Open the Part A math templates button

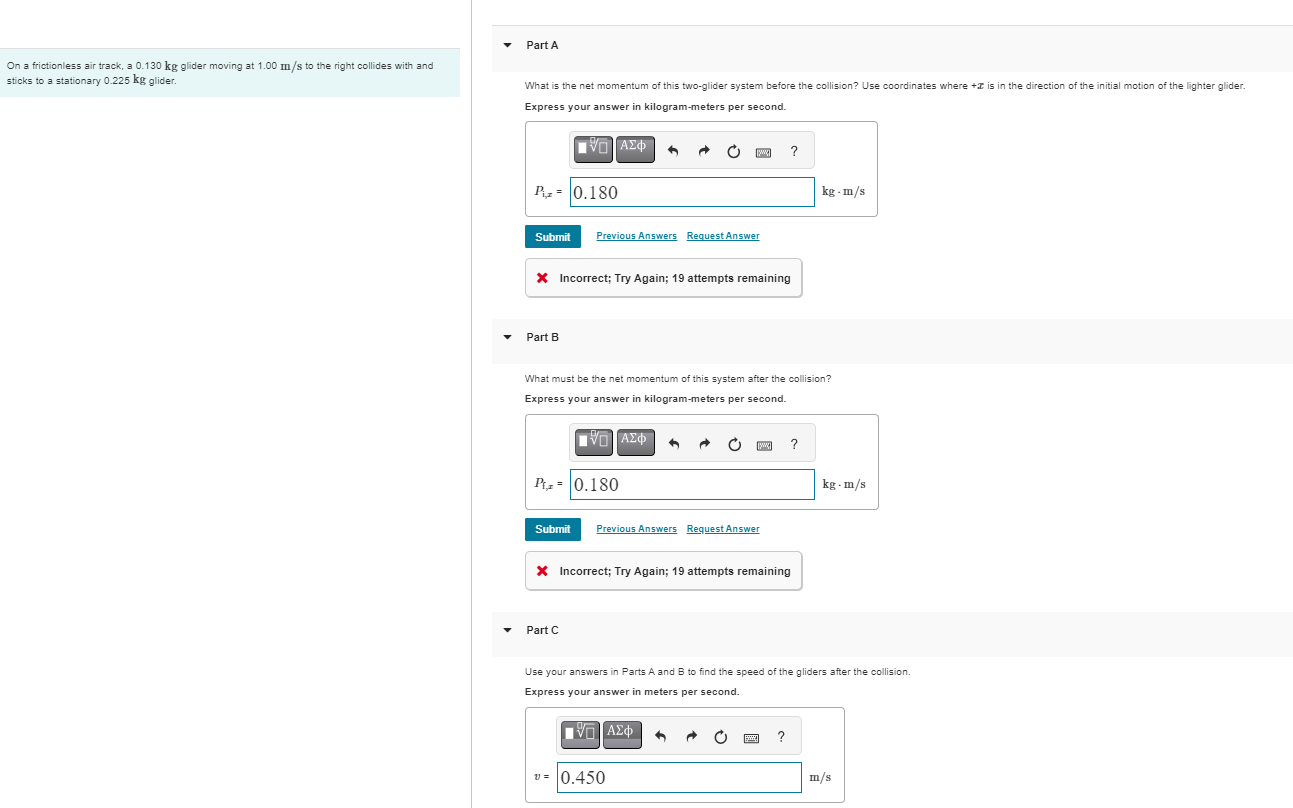click(593, 150)
